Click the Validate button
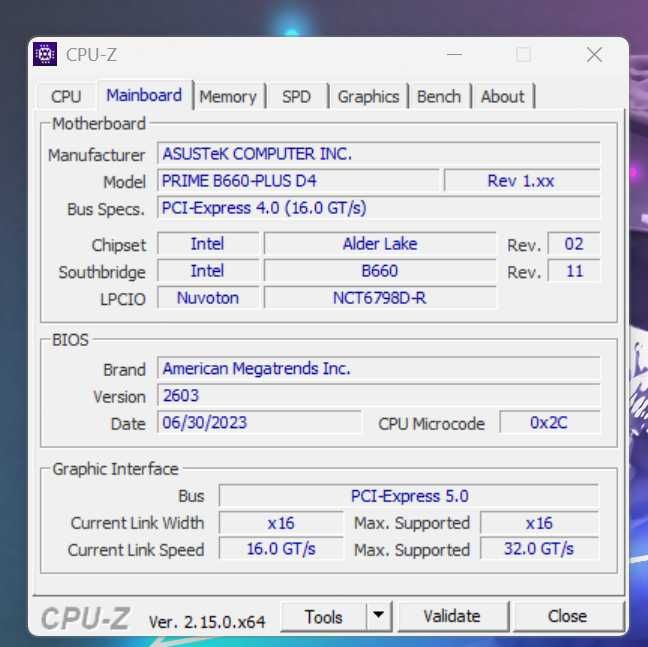This screenshot has height=647, width=648. point(452,617)
